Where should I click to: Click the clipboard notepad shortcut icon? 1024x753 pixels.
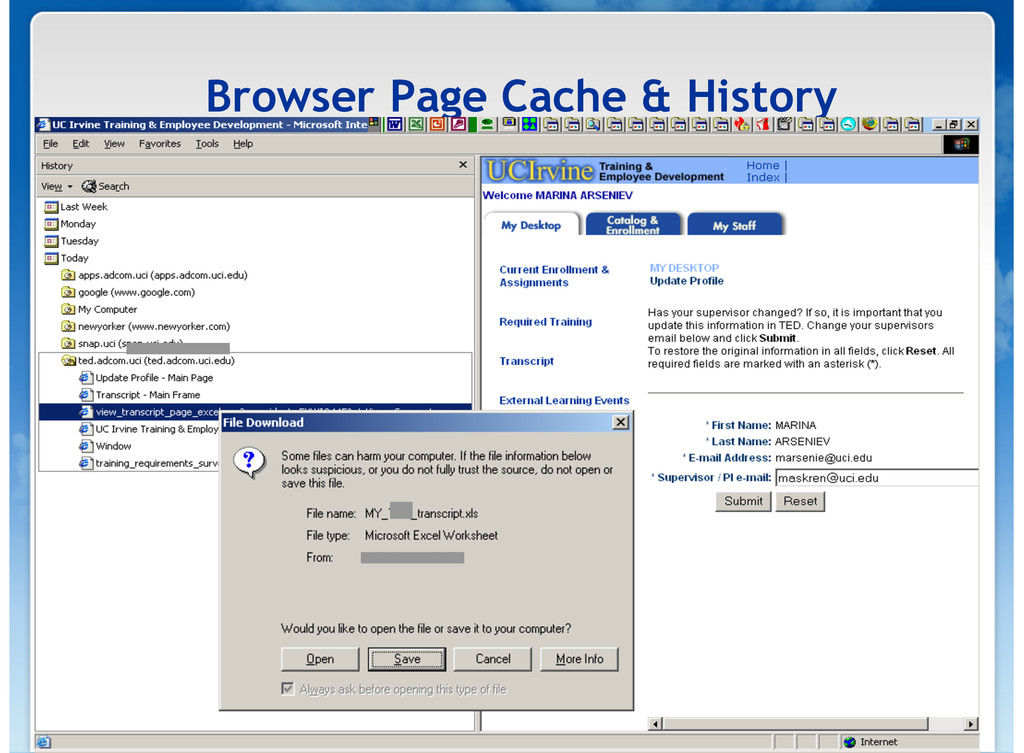click(x=784, y=124)
